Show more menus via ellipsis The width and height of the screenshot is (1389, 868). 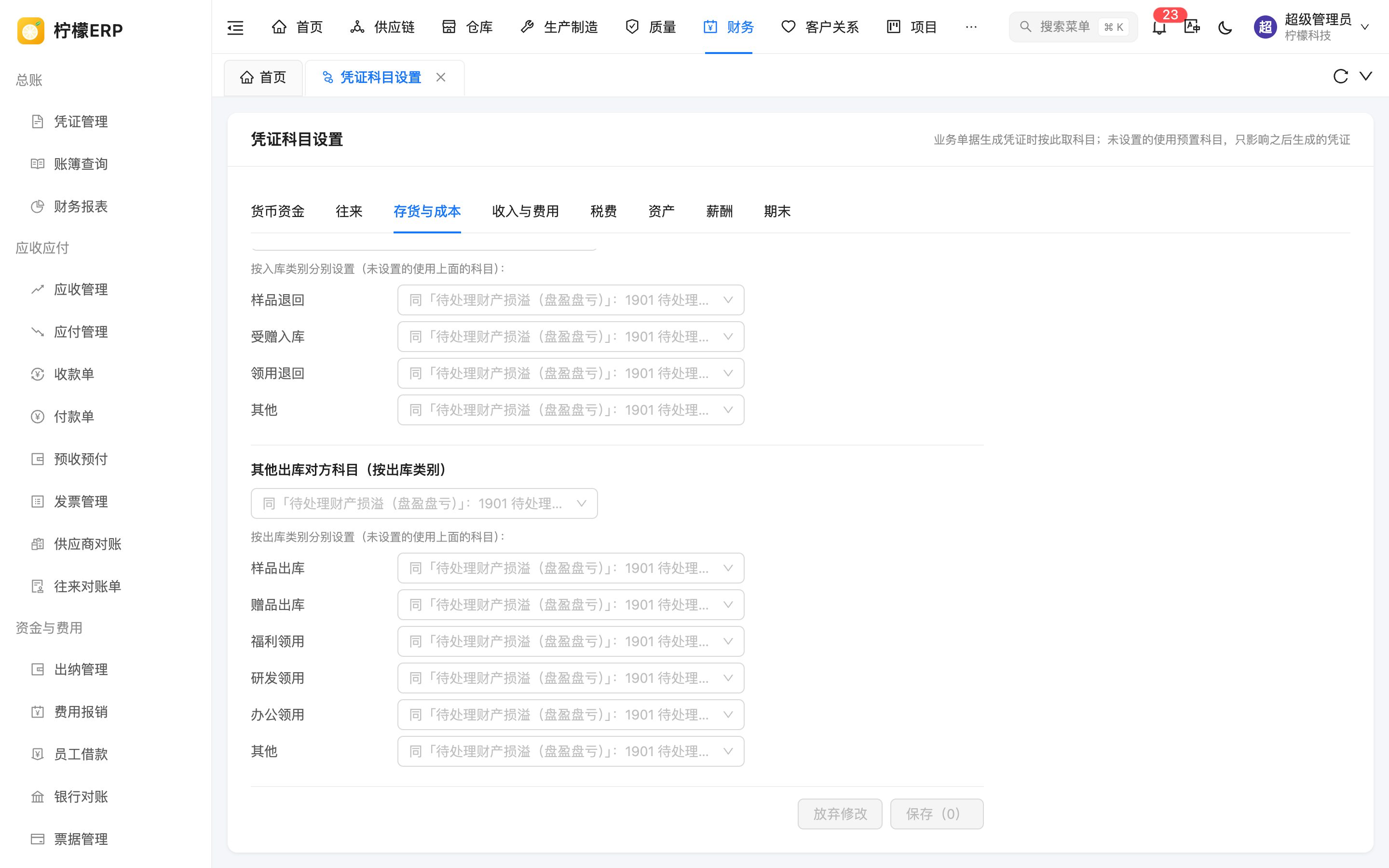[971, 27]
